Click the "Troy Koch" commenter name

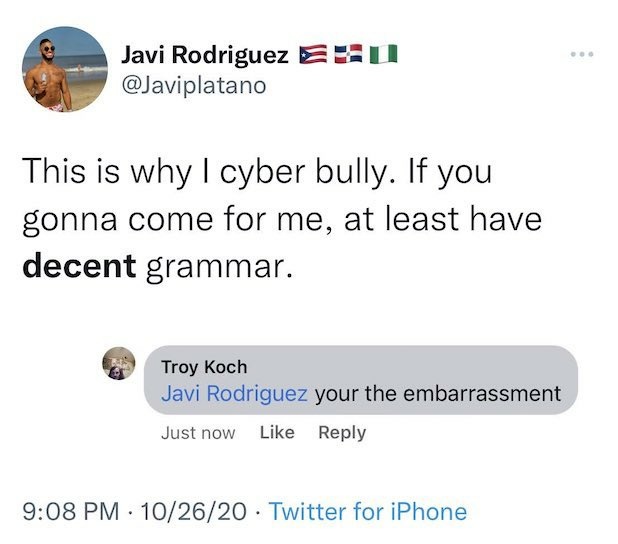(203, 367)
